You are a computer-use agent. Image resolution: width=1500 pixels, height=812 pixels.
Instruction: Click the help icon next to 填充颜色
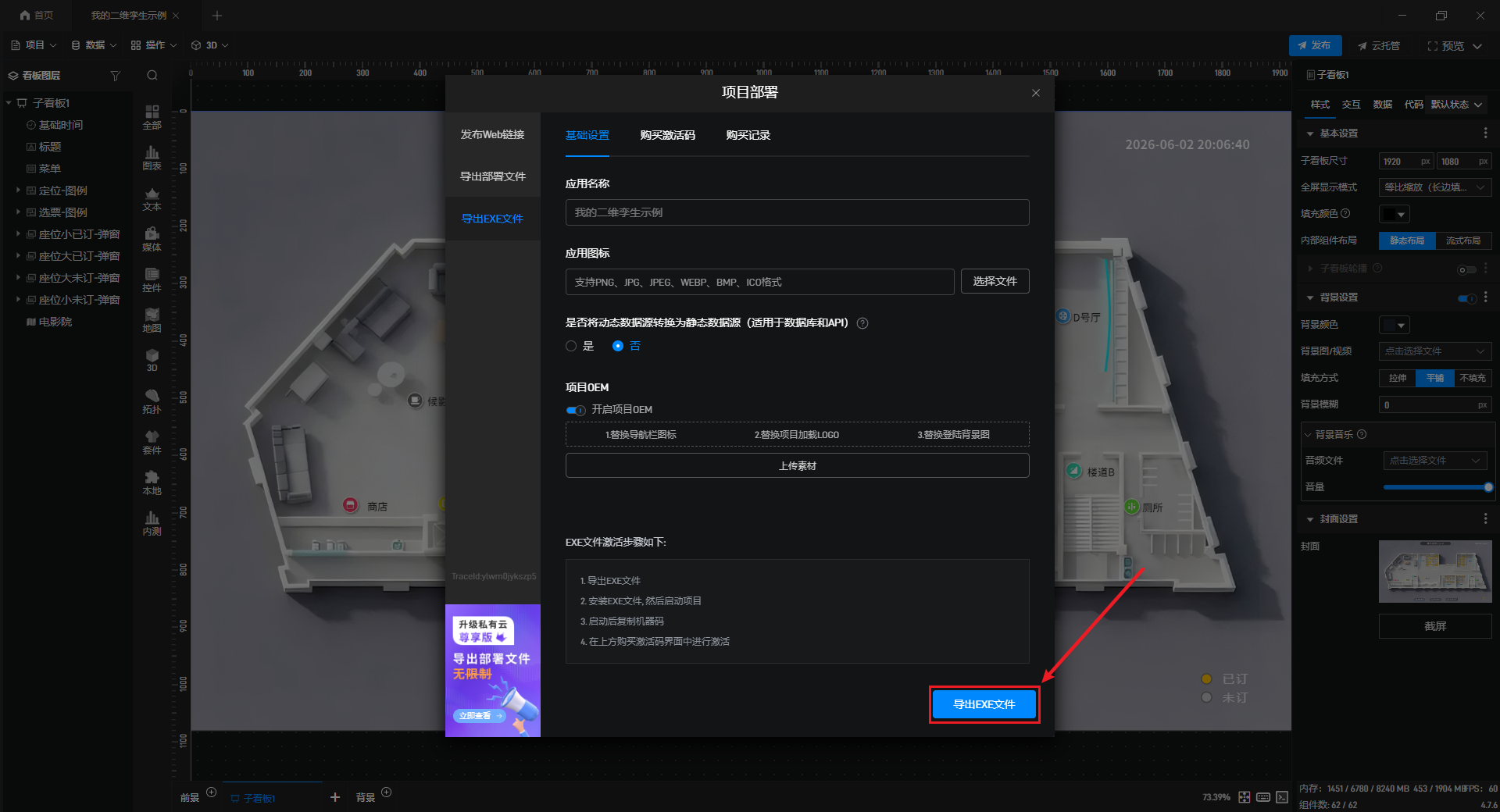tap(1345, 213)
